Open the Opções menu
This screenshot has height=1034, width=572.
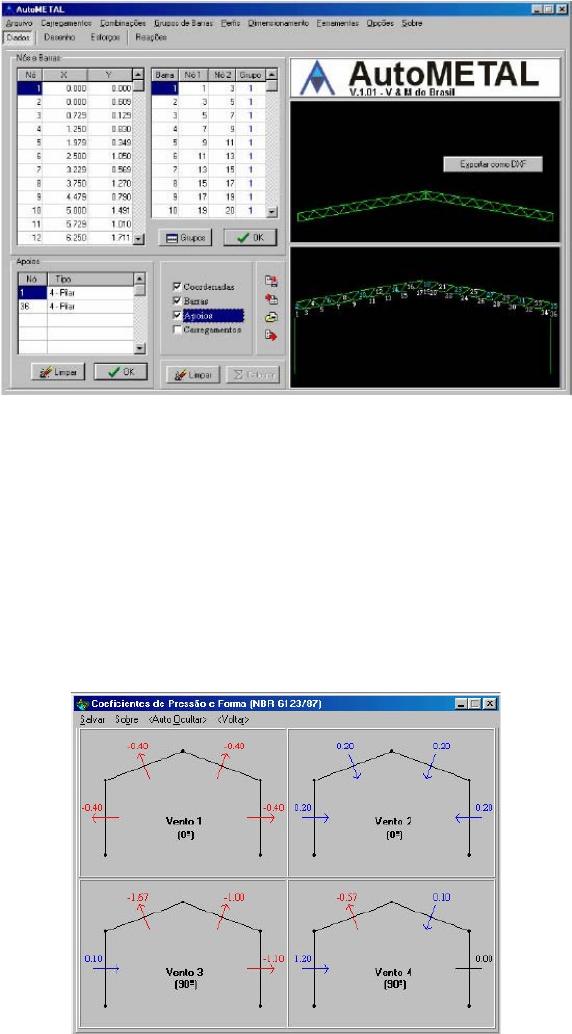tap(379, 23)
